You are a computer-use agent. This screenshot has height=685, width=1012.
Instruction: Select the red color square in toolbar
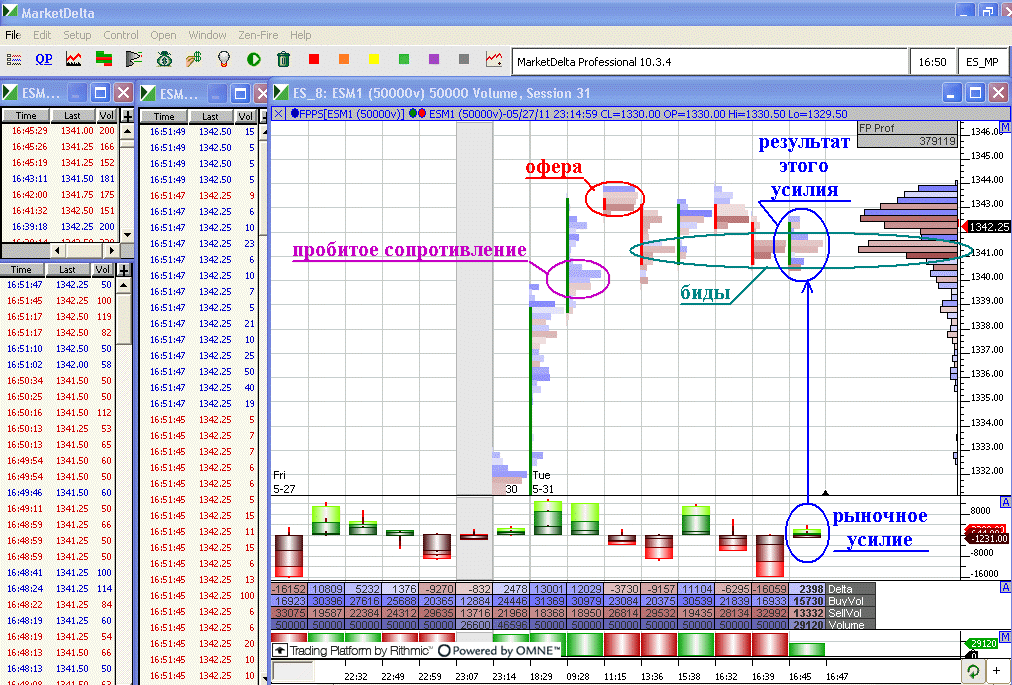pyautogui.click(x=314, y=59)
